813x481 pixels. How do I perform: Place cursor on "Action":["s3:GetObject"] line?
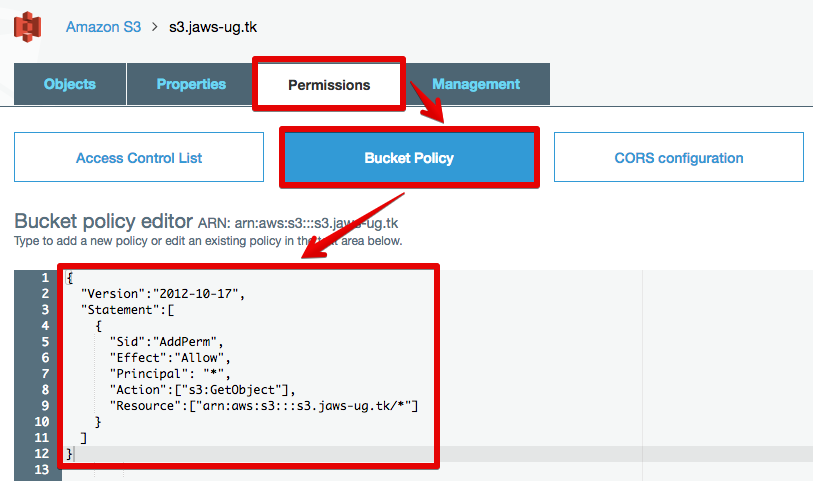pyautogui.click(x=202, y=390)
